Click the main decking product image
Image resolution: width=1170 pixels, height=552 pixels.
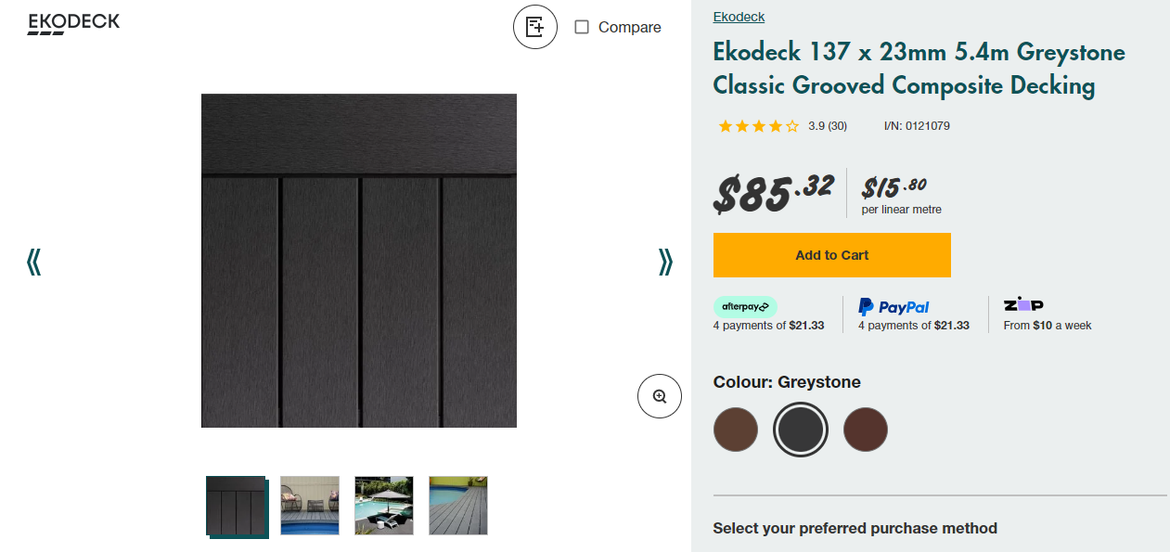point(358,260)
